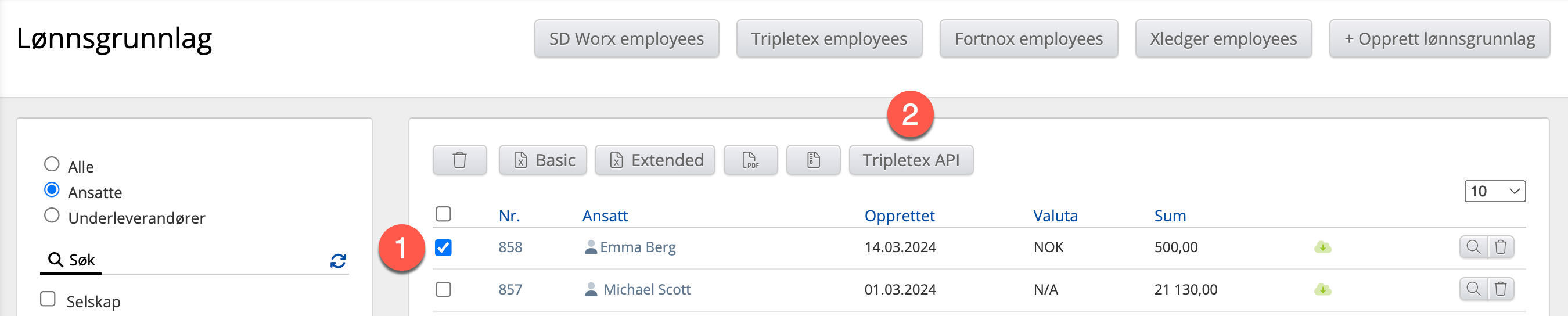Uncheck the checkbox for row 858
The width and height of the screenshot is (1568, 316).
(443, 248)
